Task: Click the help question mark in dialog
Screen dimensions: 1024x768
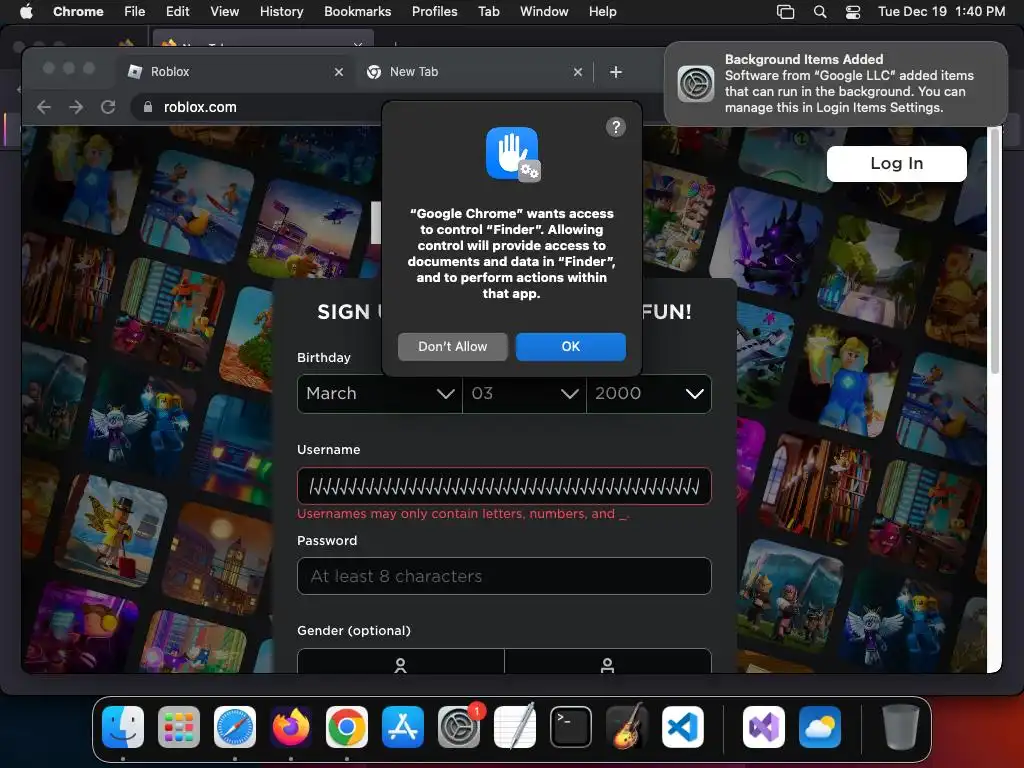Action: pyautogui.click(x=616, y=127)
